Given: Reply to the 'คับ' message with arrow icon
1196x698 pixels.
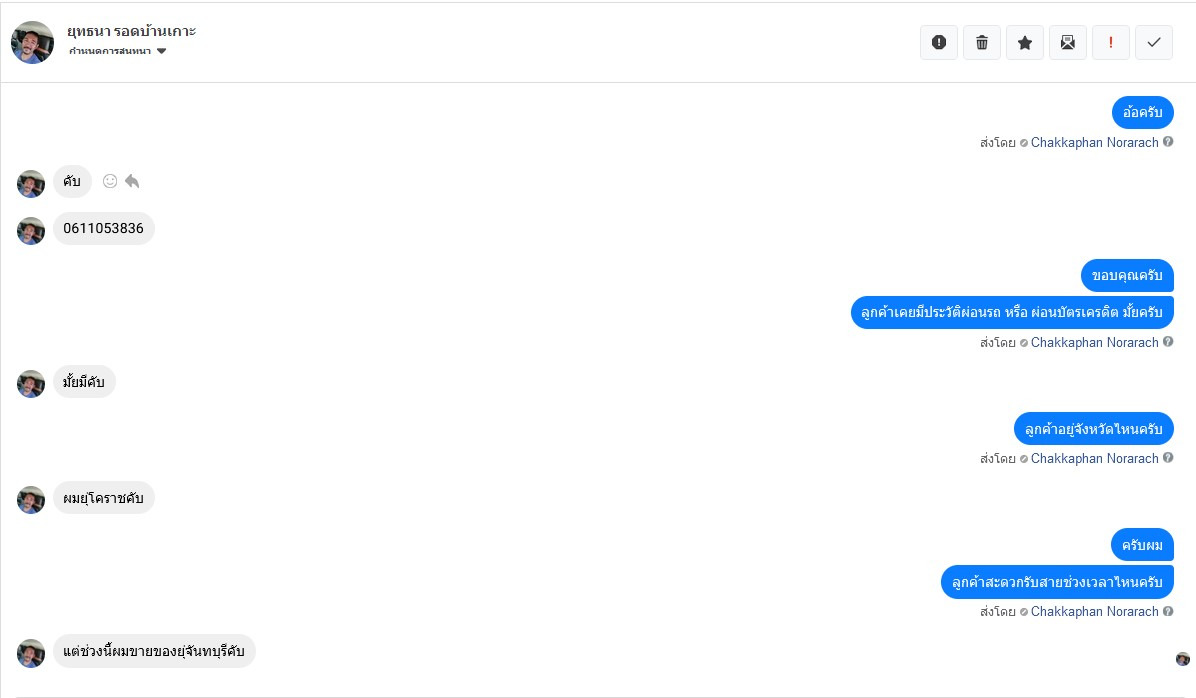Looking at the screenshot, I should pyautogui.click(x=132, y=181).
